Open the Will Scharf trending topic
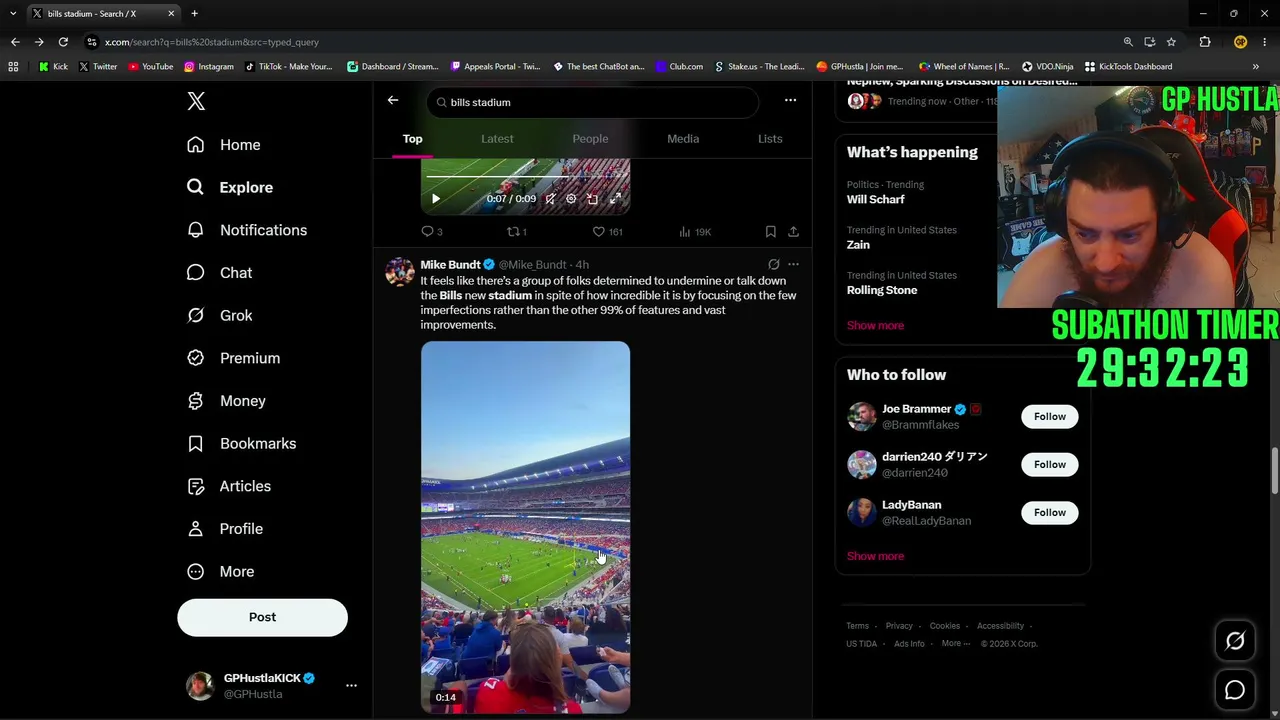The width and height of the screenshot is (1280, 720). click(876, 199)
